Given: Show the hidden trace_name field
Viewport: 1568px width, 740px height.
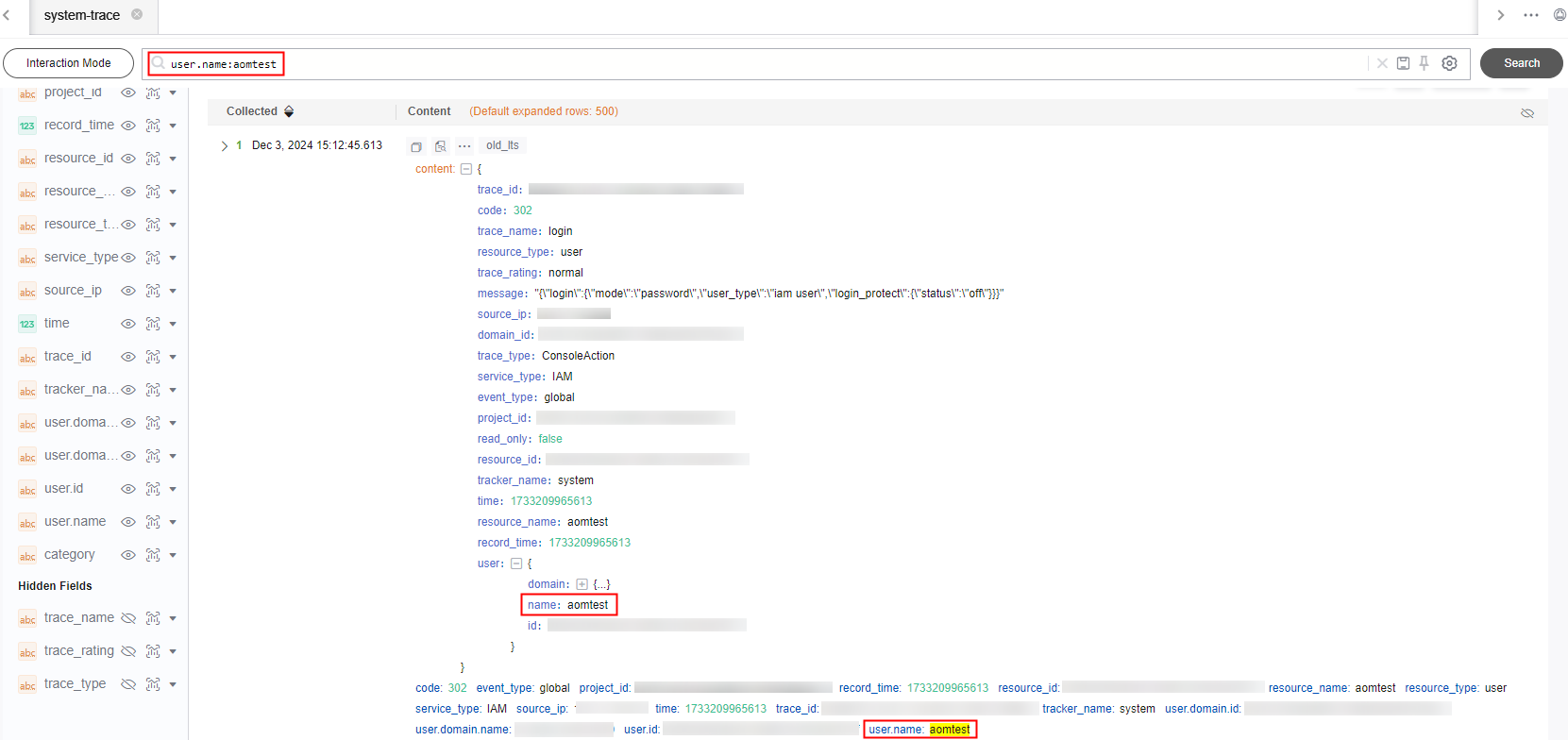Looking at the screenshot, I should tap(128, 618).
